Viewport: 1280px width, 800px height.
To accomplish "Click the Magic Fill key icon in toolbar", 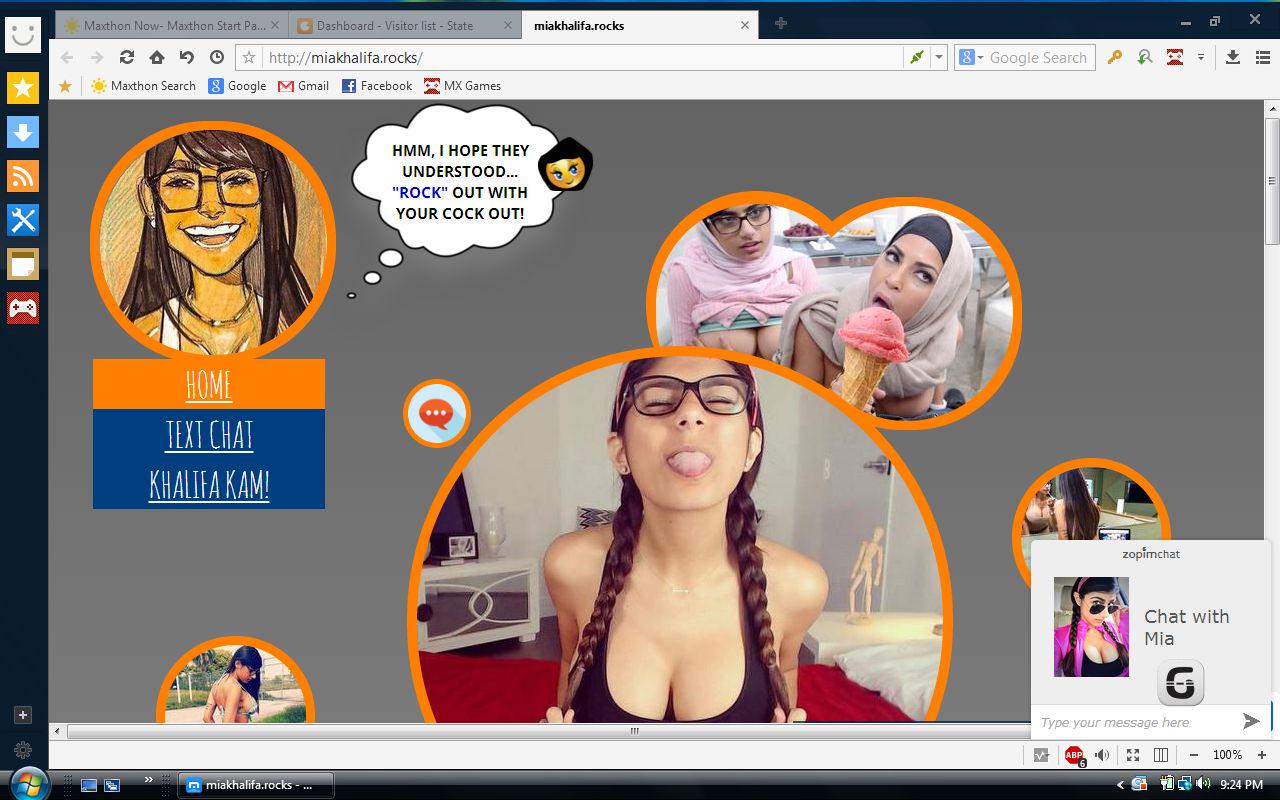I will tap(1115, 57).
